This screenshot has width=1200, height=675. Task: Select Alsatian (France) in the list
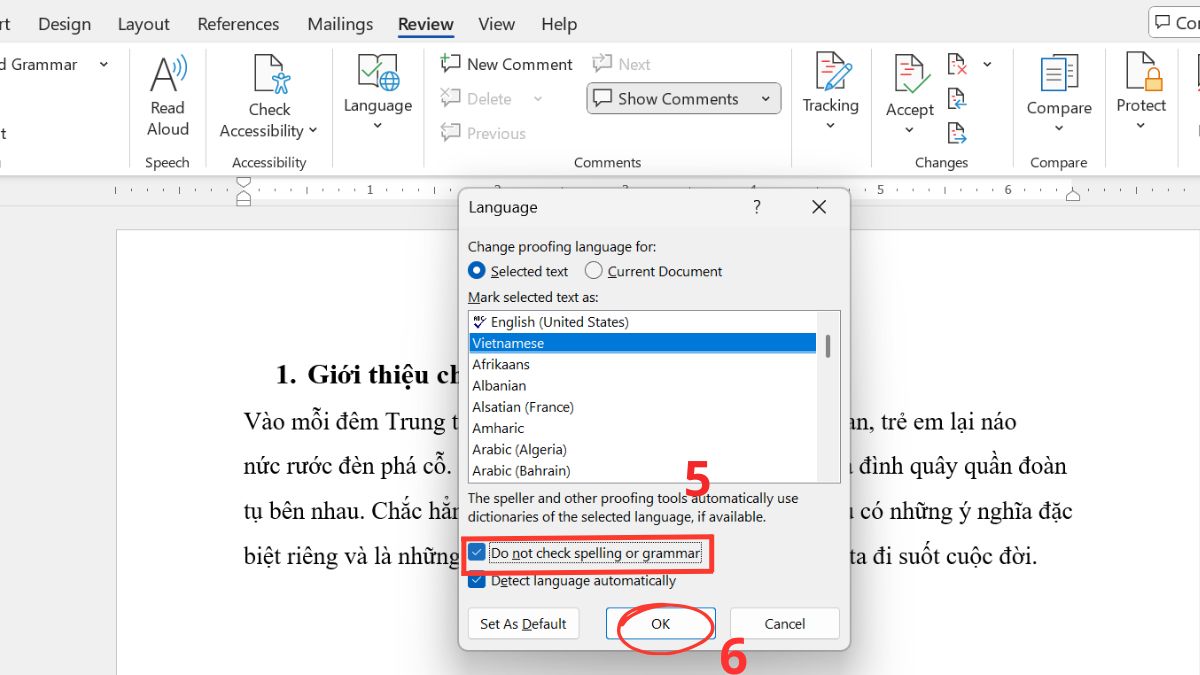643,407
